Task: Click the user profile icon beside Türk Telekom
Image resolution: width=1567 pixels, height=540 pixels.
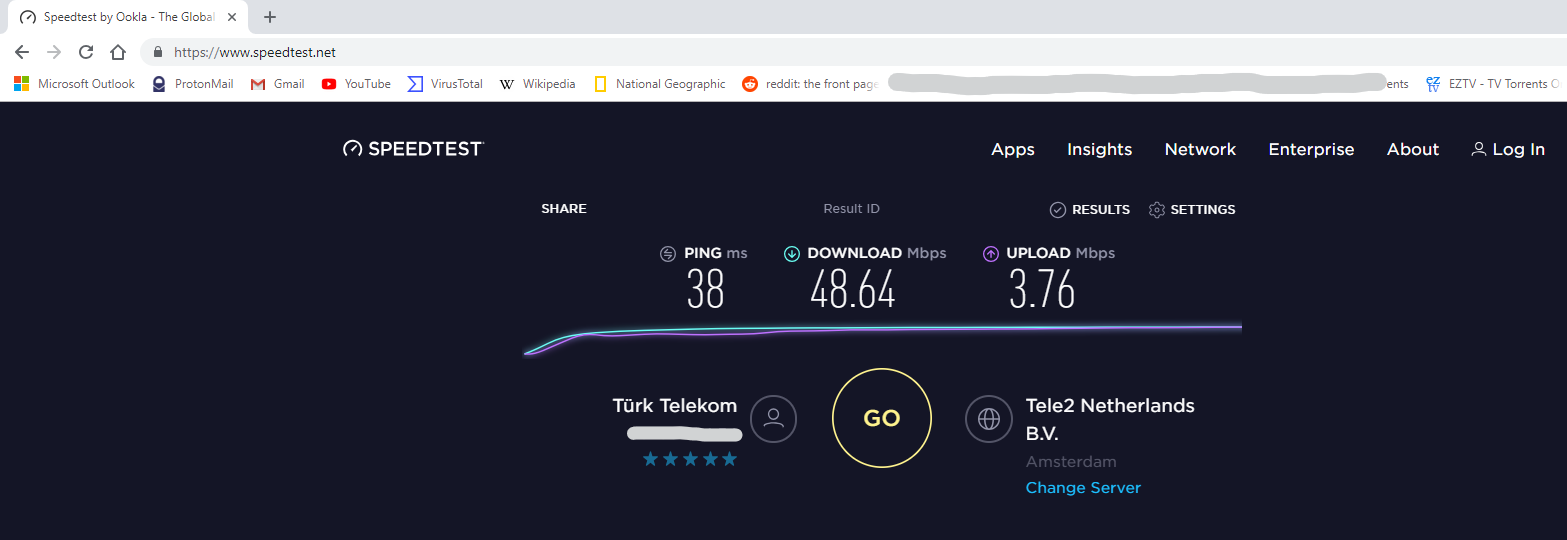Action: [x=773, y=419]
